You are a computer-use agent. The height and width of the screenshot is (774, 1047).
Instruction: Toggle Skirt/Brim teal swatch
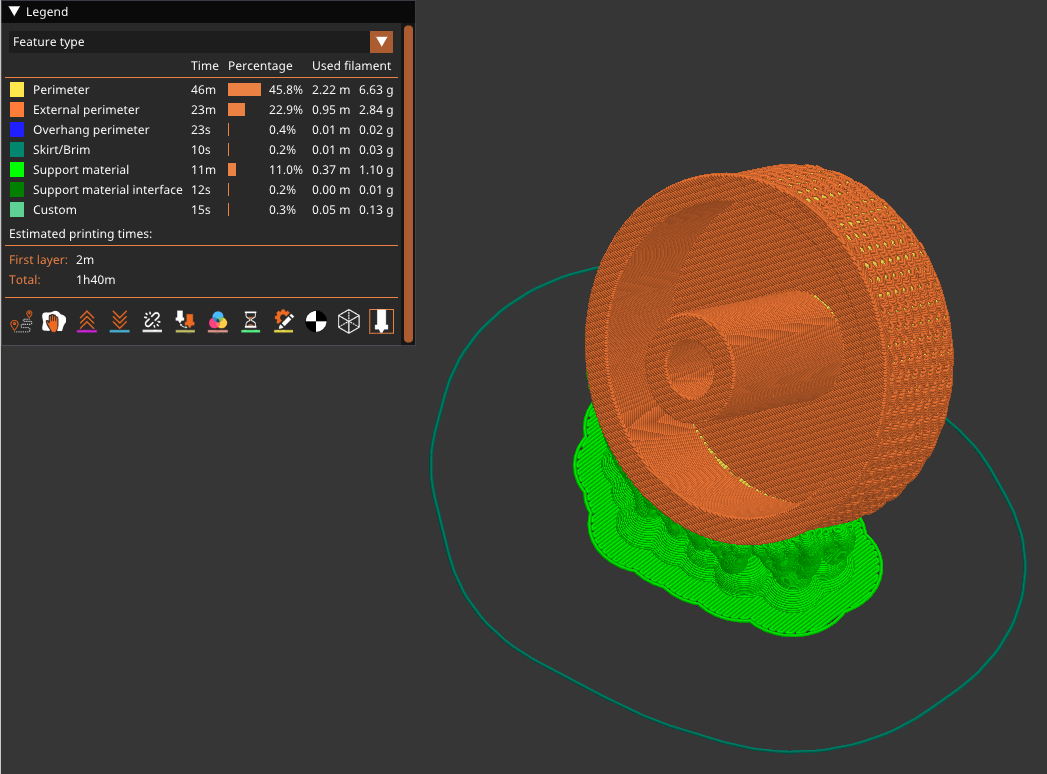click(17, 150)
